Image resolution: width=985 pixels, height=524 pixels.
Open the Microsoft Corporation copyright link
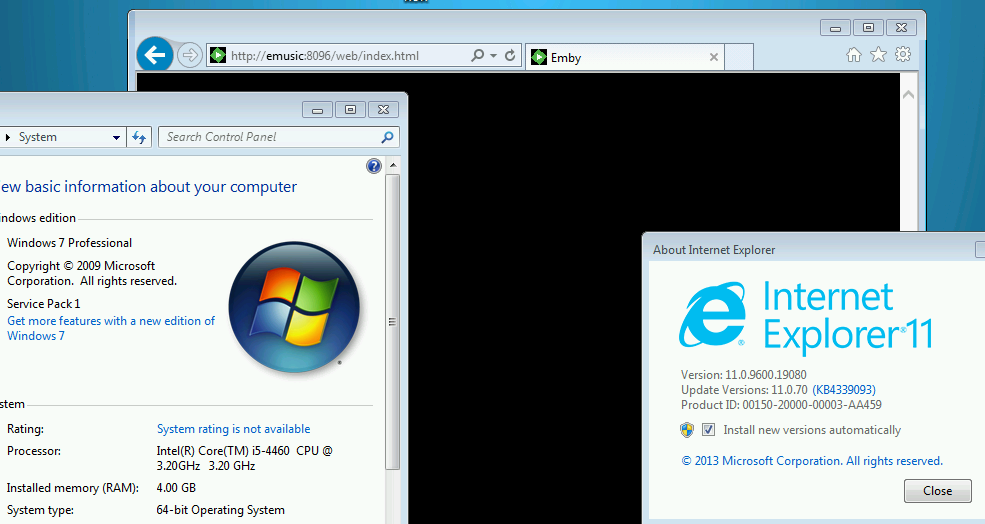812,461
